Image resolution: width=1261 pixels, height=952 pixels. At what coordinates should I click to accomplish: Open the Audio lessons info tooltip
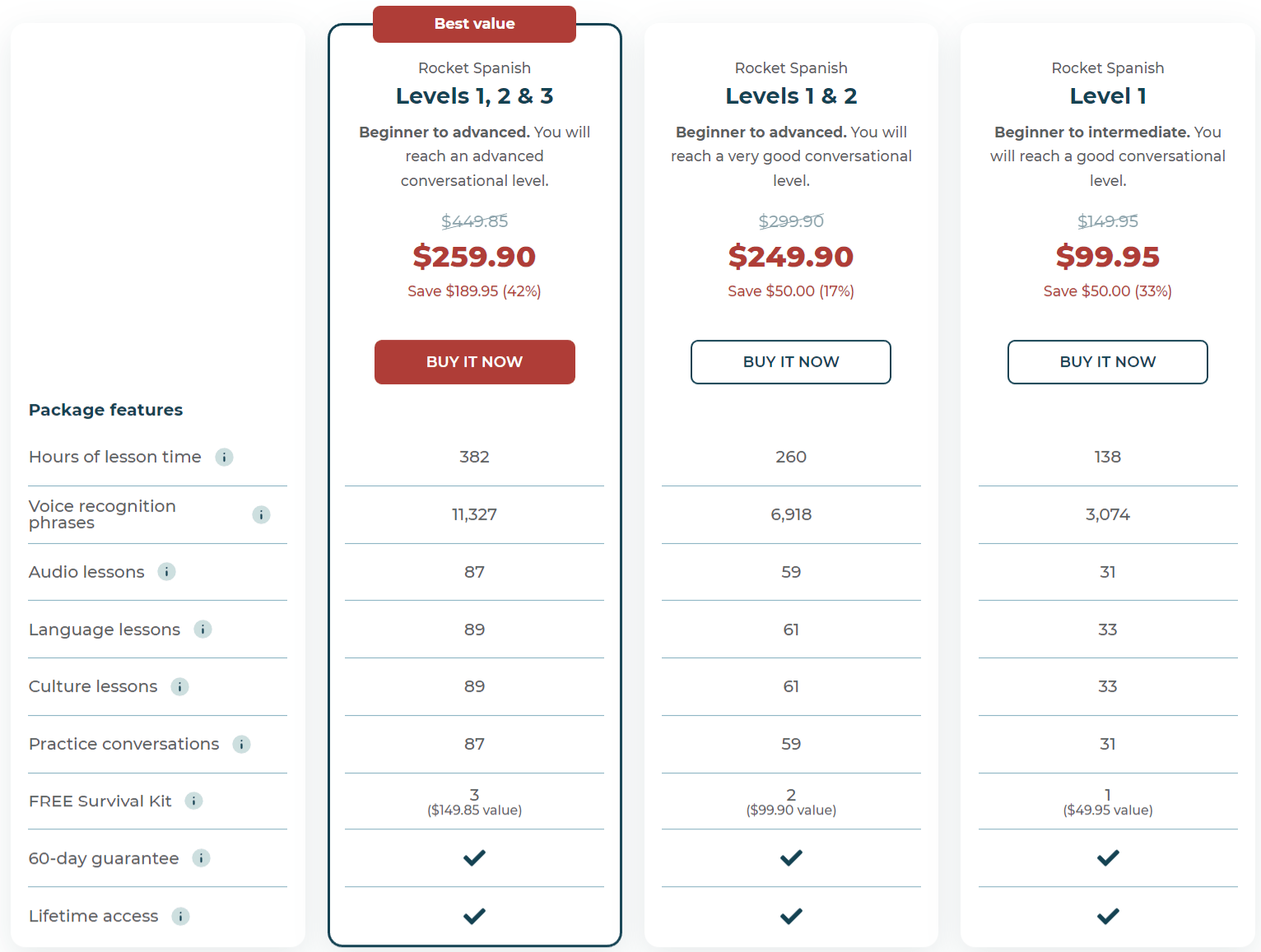pyautogui.click(x=167, y=571)
